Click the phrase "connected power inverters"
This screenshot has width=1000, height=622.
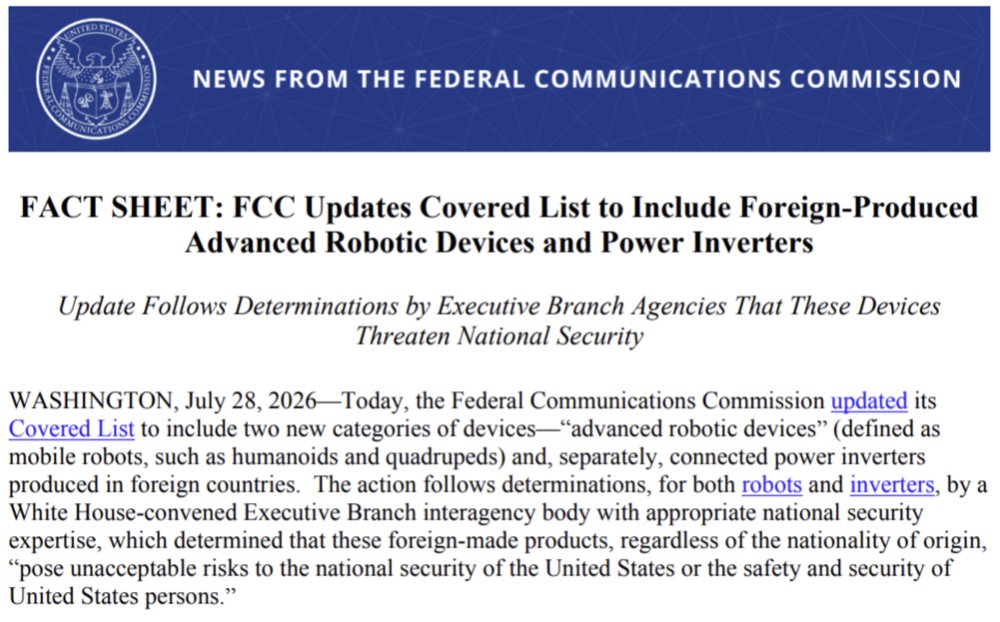(797, 457)
